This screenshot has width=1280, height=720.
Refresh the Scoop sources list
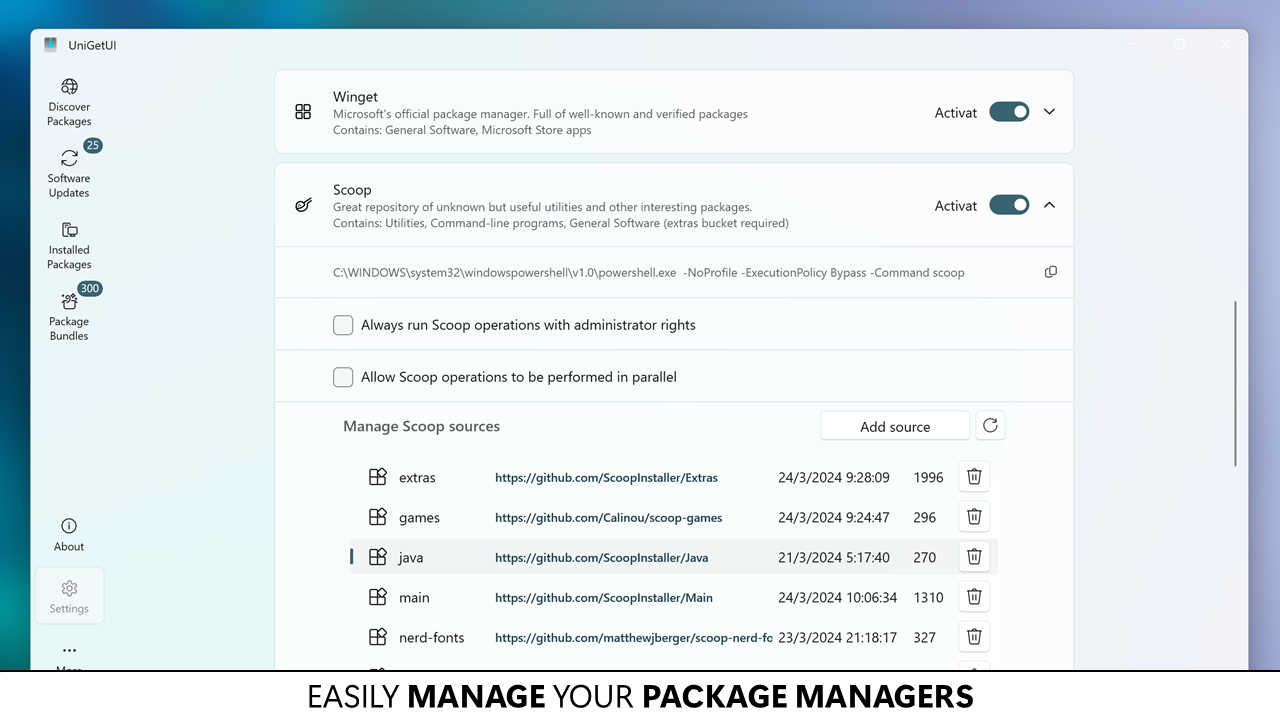(990, 425)
